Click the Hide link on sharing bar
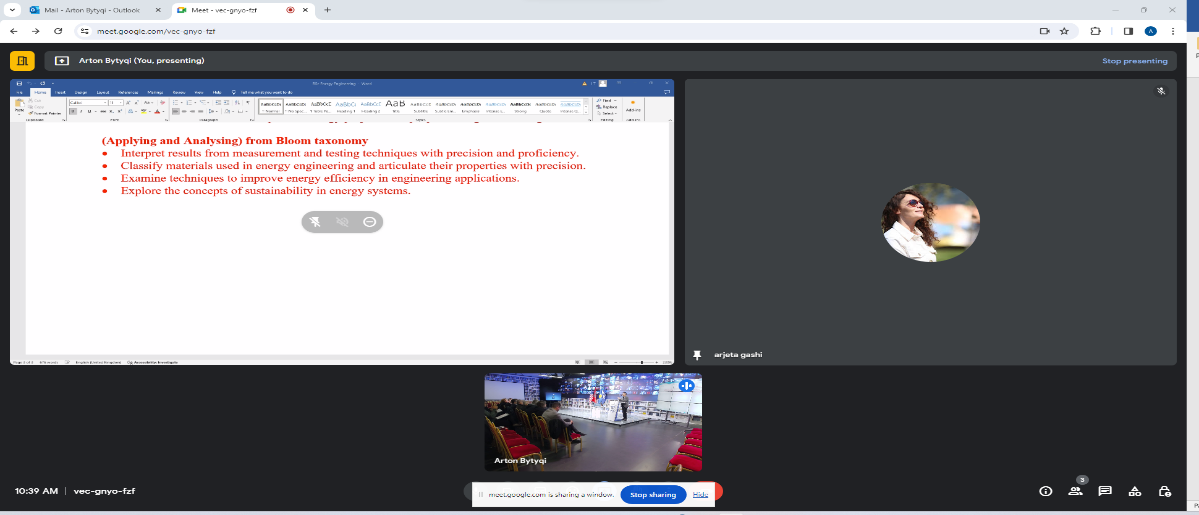This screenshot has width=1199, height=515. click(700, 494)
